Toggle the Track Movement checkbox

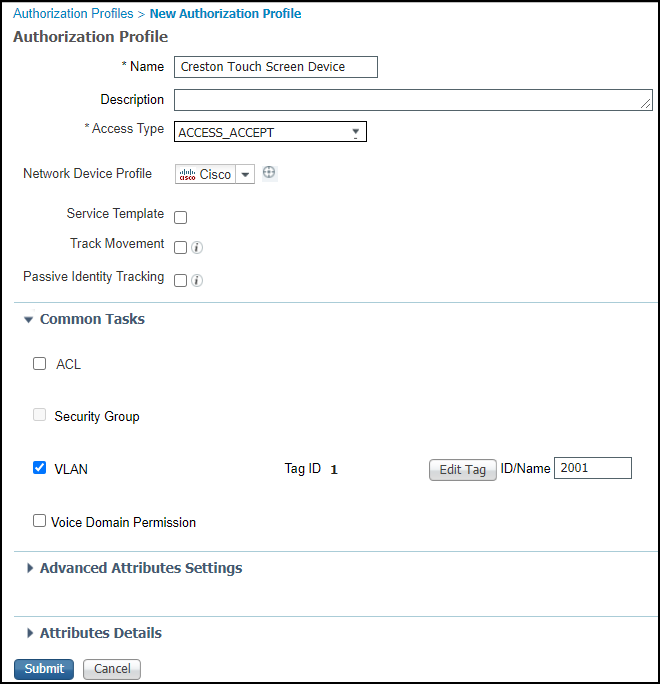[181, 247]
